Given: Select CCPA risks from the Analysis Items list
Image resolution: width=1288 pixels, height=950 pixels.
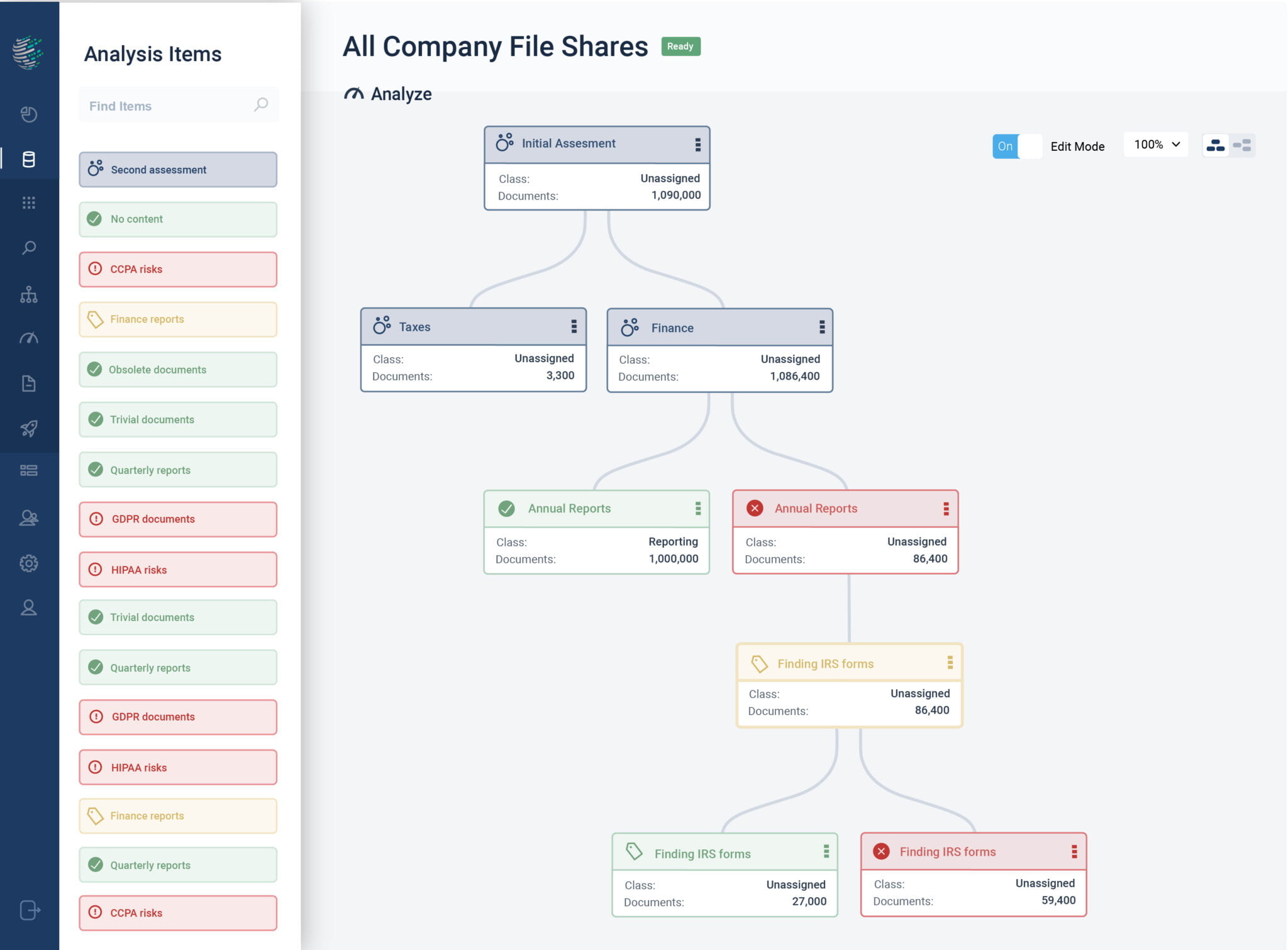Looking at the screenshot, I should (x=178, y=269).
